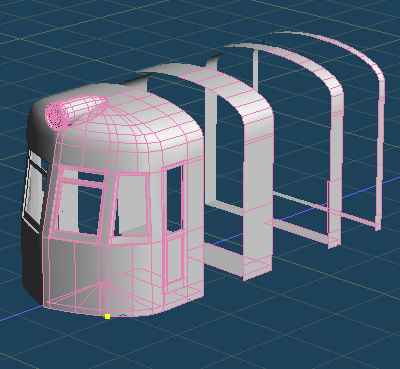Click the black-framed window on the dark side
The width and height of the screenshot is (400, 369).
coord(35,190)
